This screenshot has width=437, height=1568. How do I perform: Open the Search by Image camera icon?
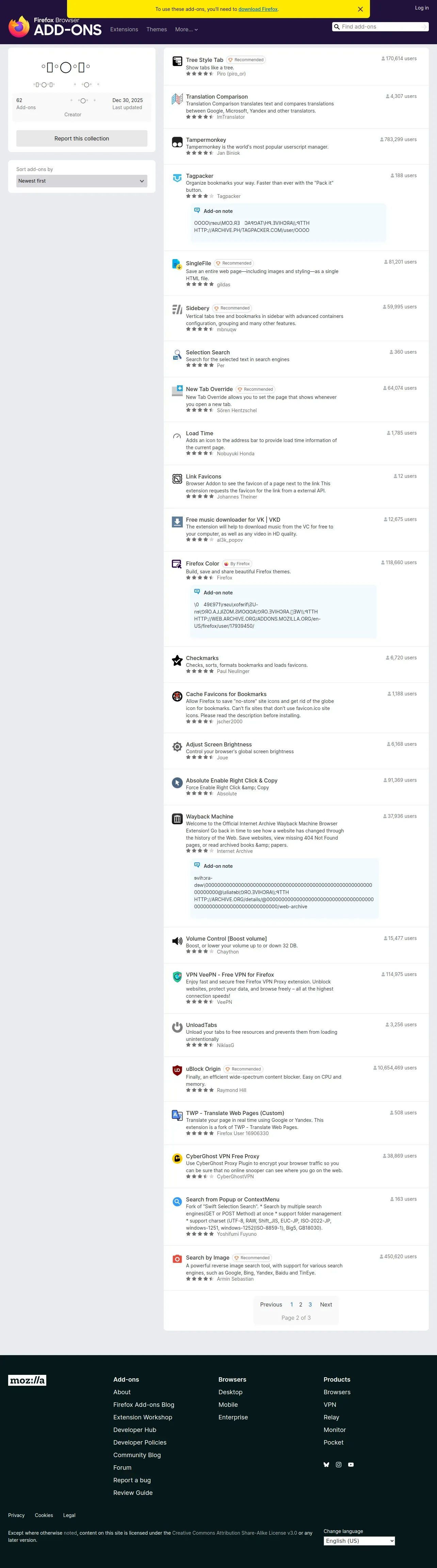(177, 1259)
